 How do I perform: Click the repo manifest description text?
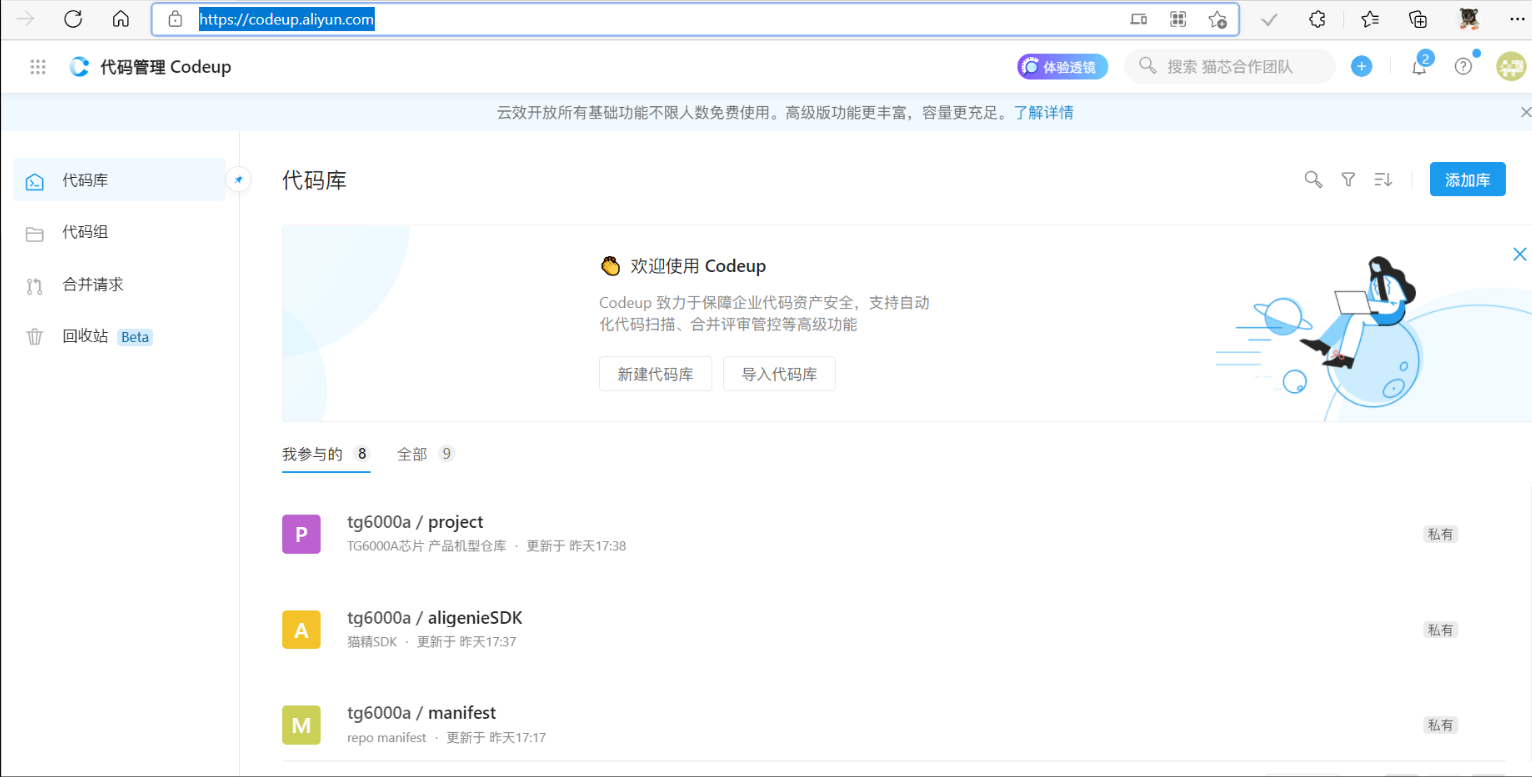(386, 738)
